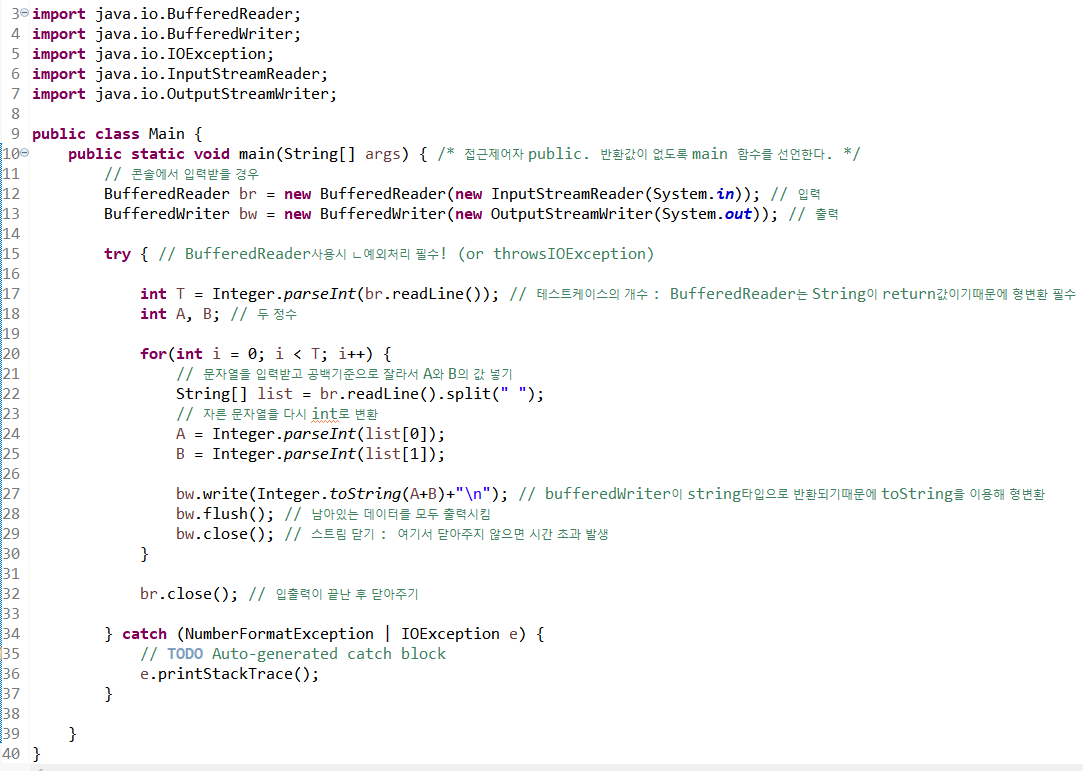Click 'toString' in 'Integer.toString(A+B)' on line 27
1083x771 pixels.
tap(365, 495)
